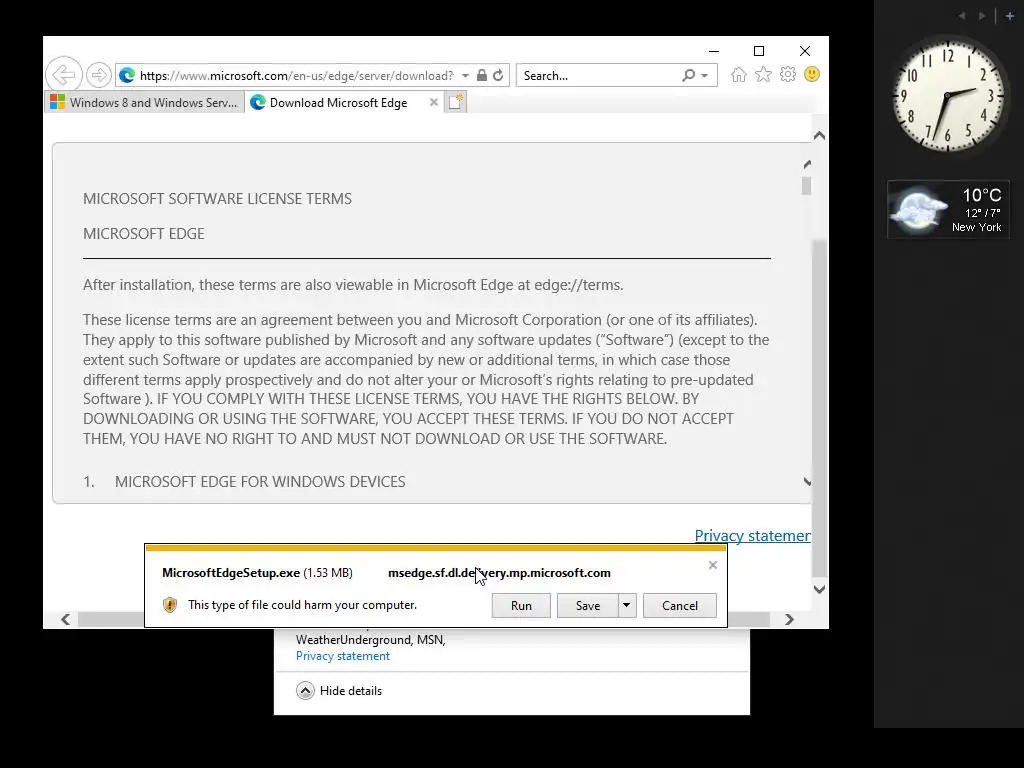This screenshot has width=1024, height=768.
Task: Collapse details with Hide details chevron
Action: pos(305,690)
